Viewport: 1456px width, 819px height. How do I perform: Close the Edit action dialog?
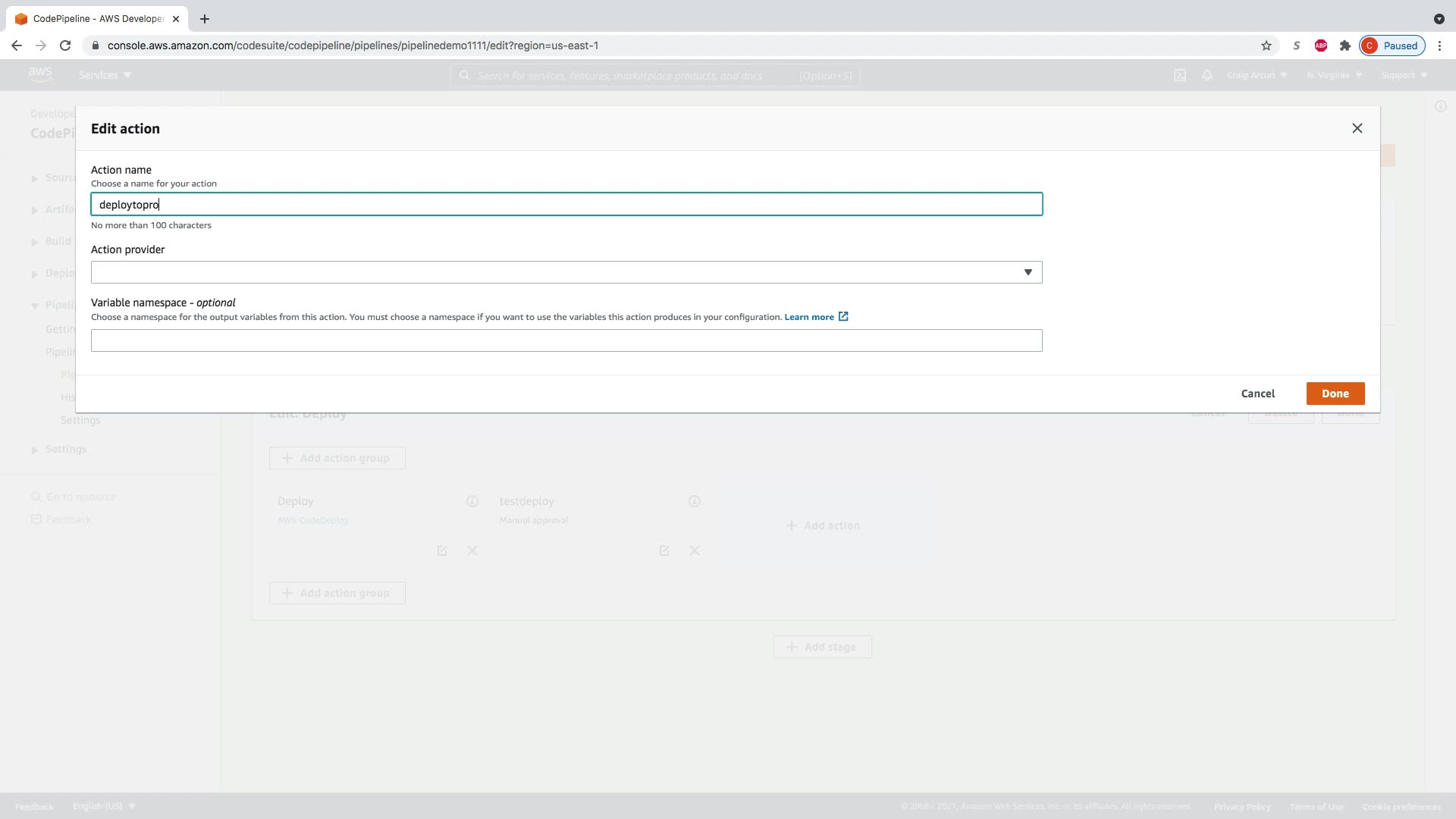1357,128
